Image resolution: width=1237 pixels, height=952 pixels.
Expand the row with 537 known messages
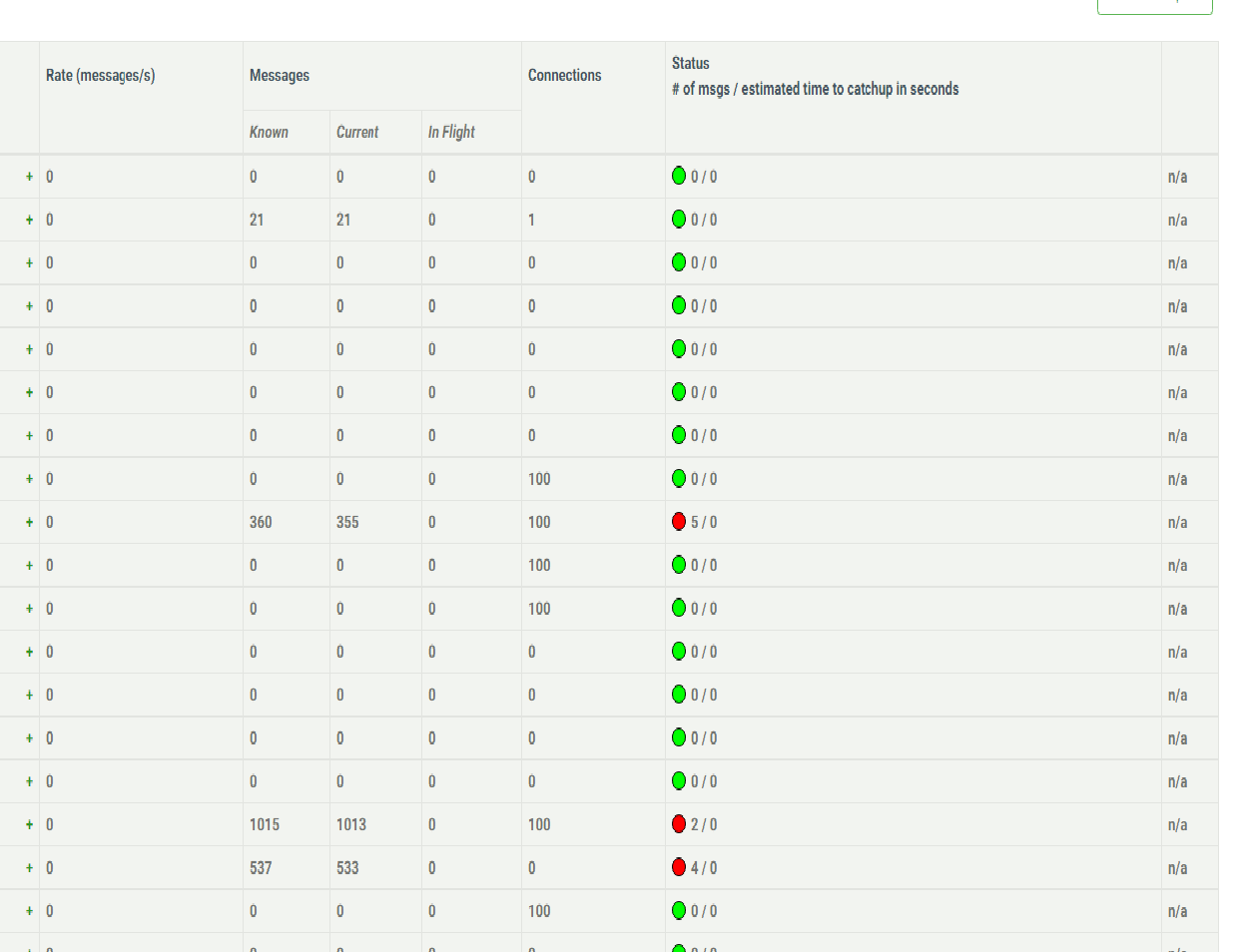point(29,867)
